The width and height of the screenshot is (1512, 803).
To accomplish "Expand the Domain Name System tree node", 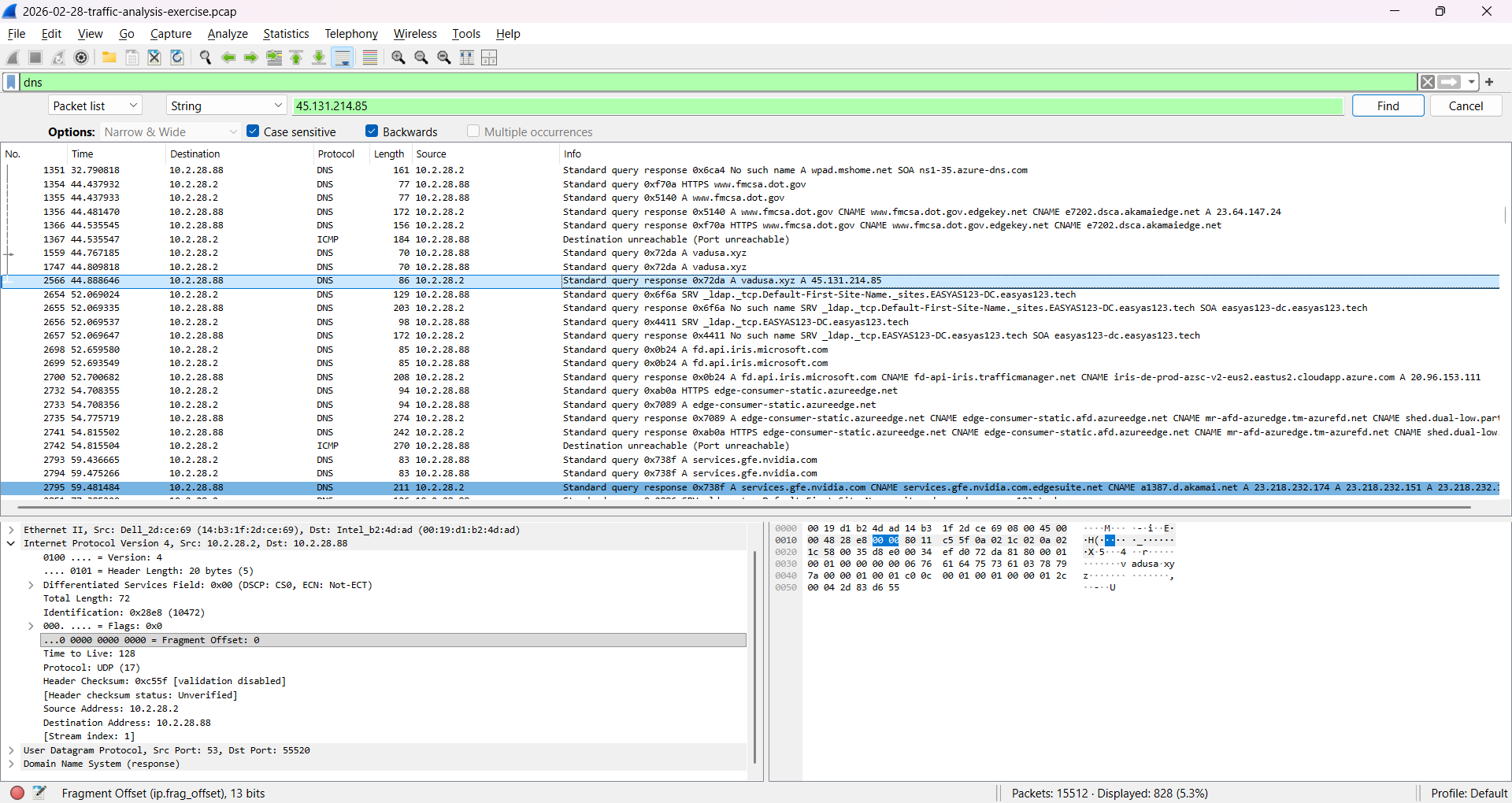I will coord(11,764).
